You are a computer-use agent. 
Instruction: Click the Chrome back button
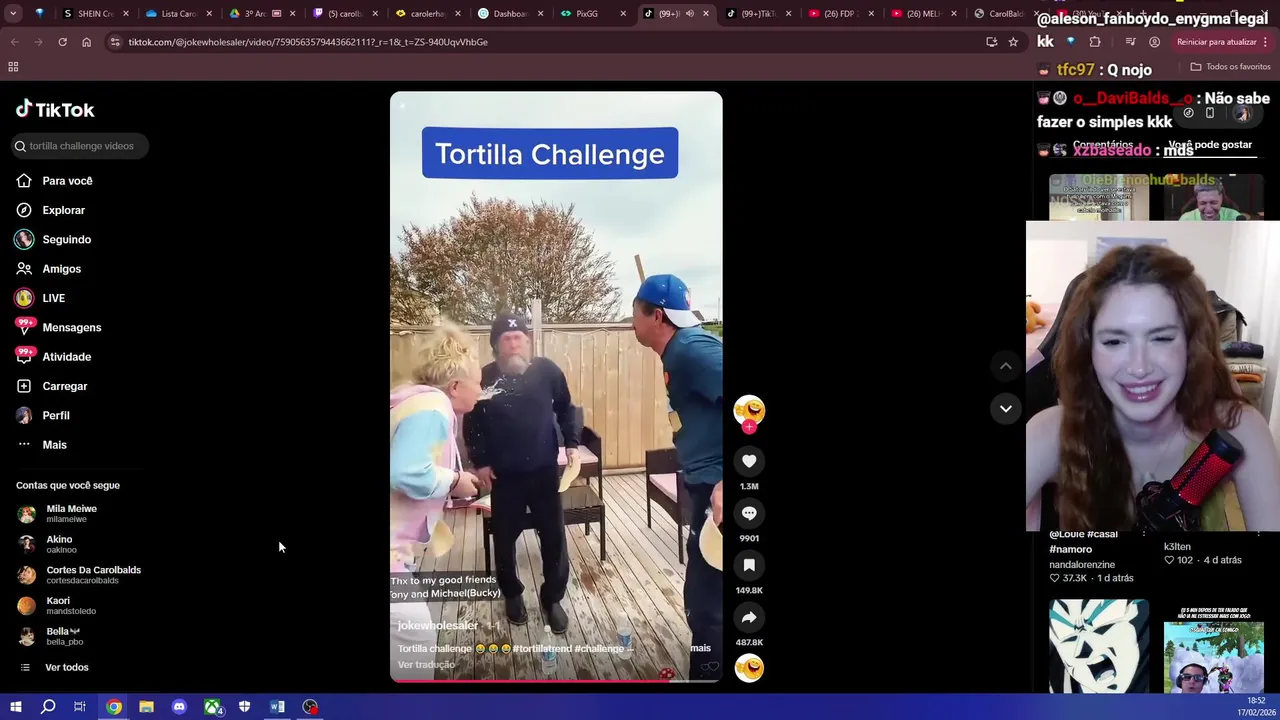(x=14, y=42)
